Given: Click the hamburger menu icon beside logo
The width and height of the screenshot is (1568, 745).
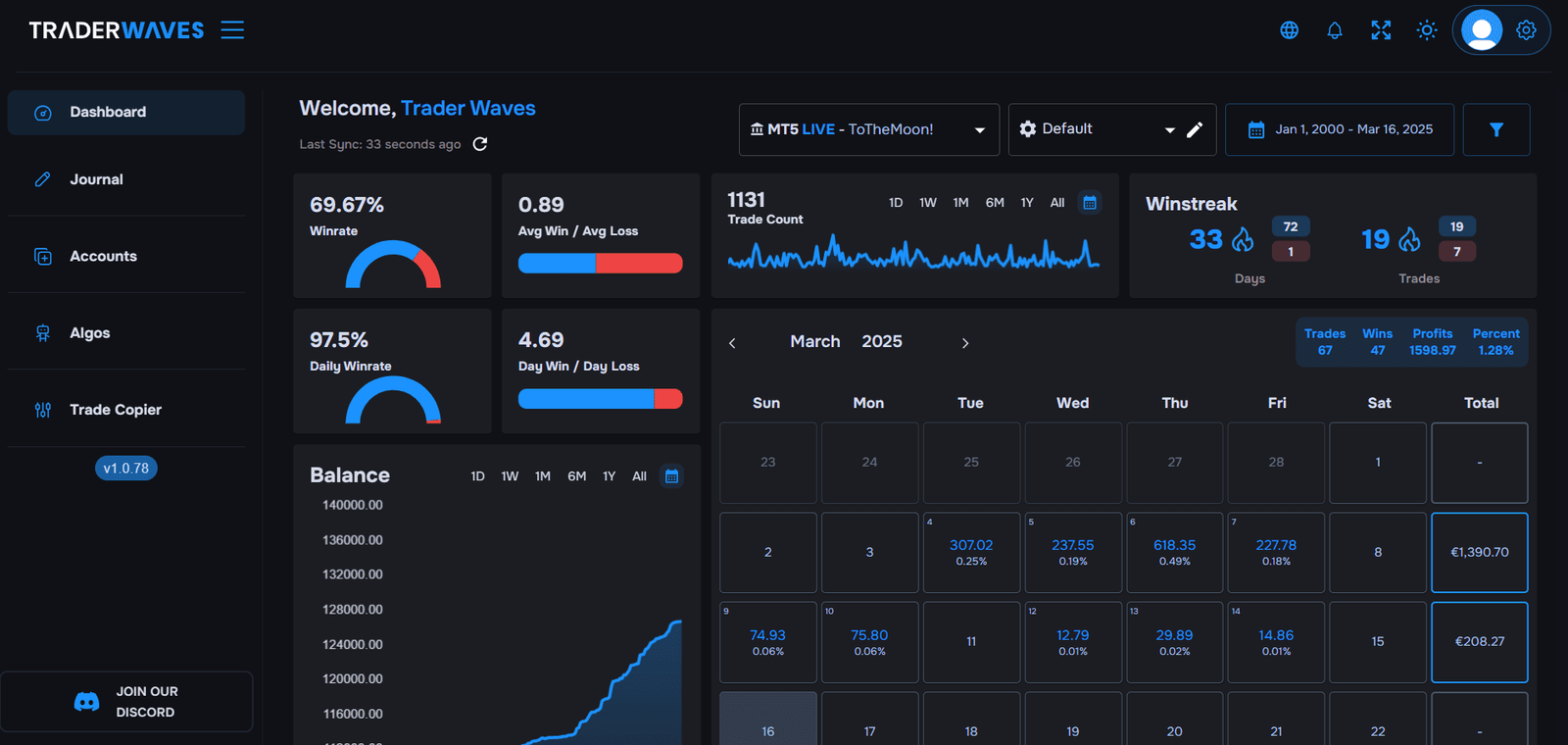Looking at the screenshot, I should [x=232, y=30].
